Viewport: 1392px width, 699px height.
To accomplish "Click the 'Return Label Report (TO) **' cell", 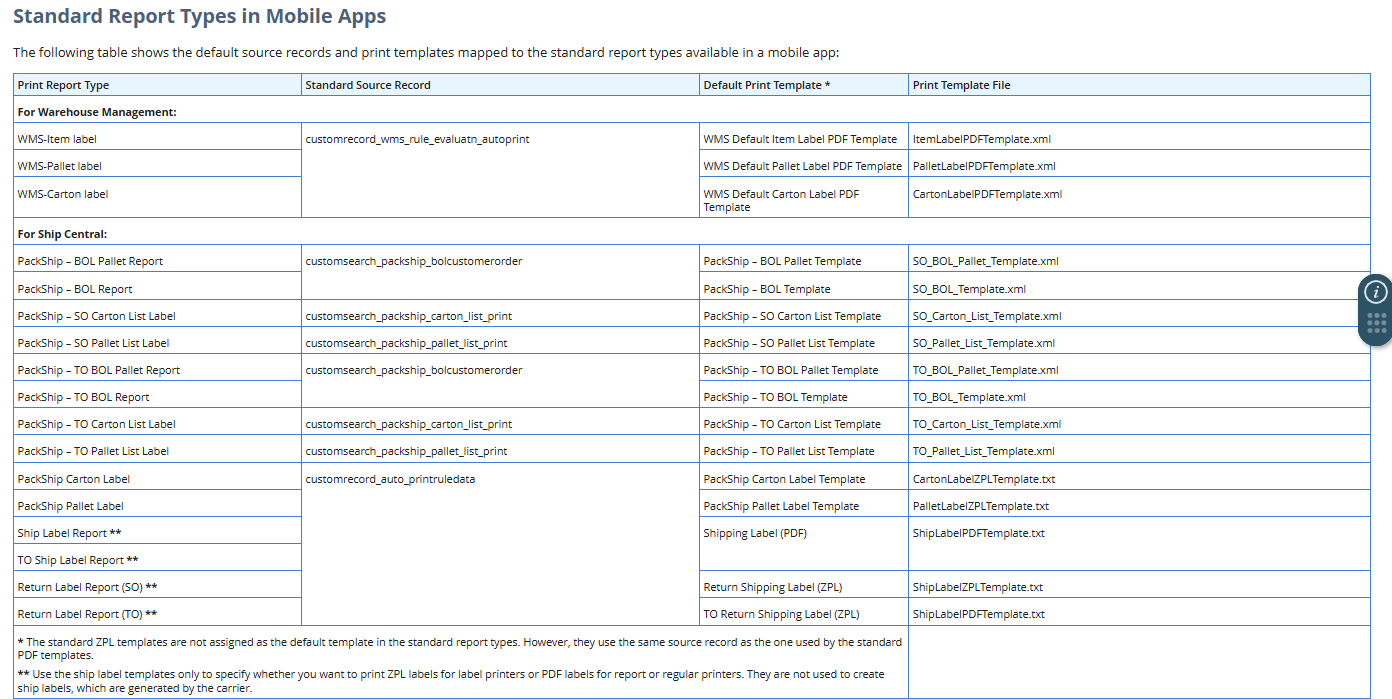I will tap(87, 614).
